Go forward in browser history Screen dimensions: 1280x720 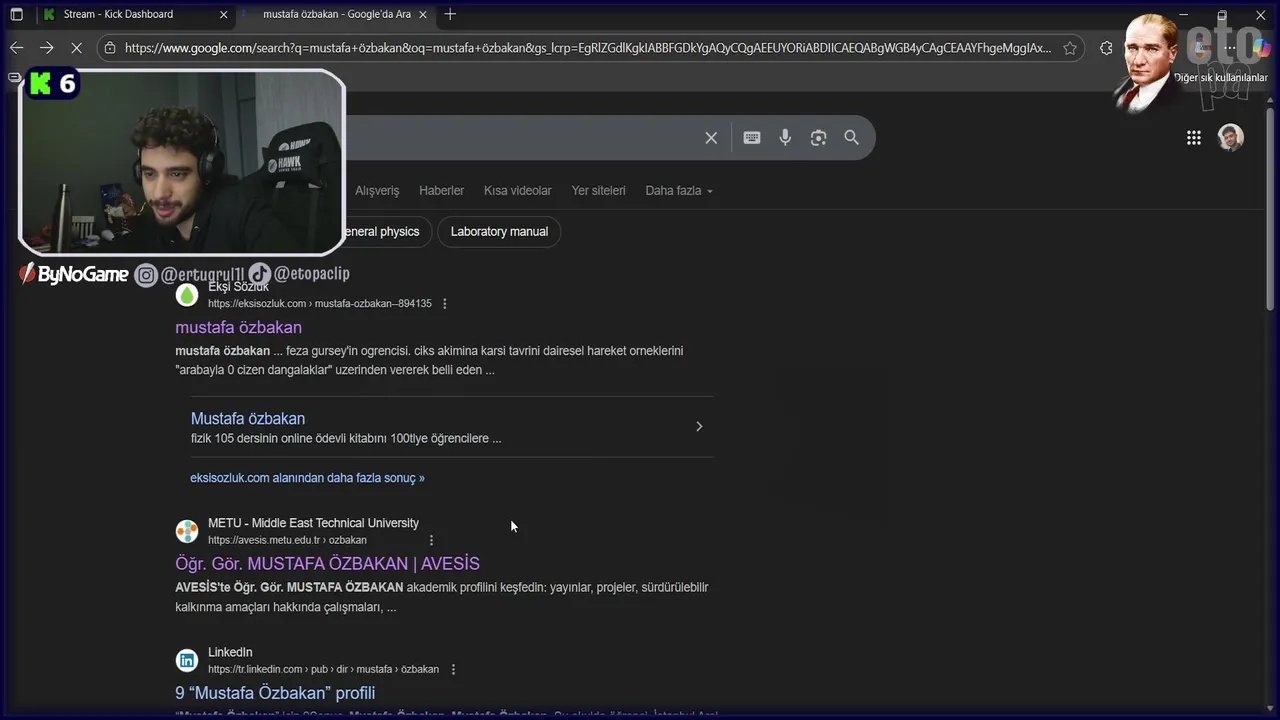click(x=46, y=48)
